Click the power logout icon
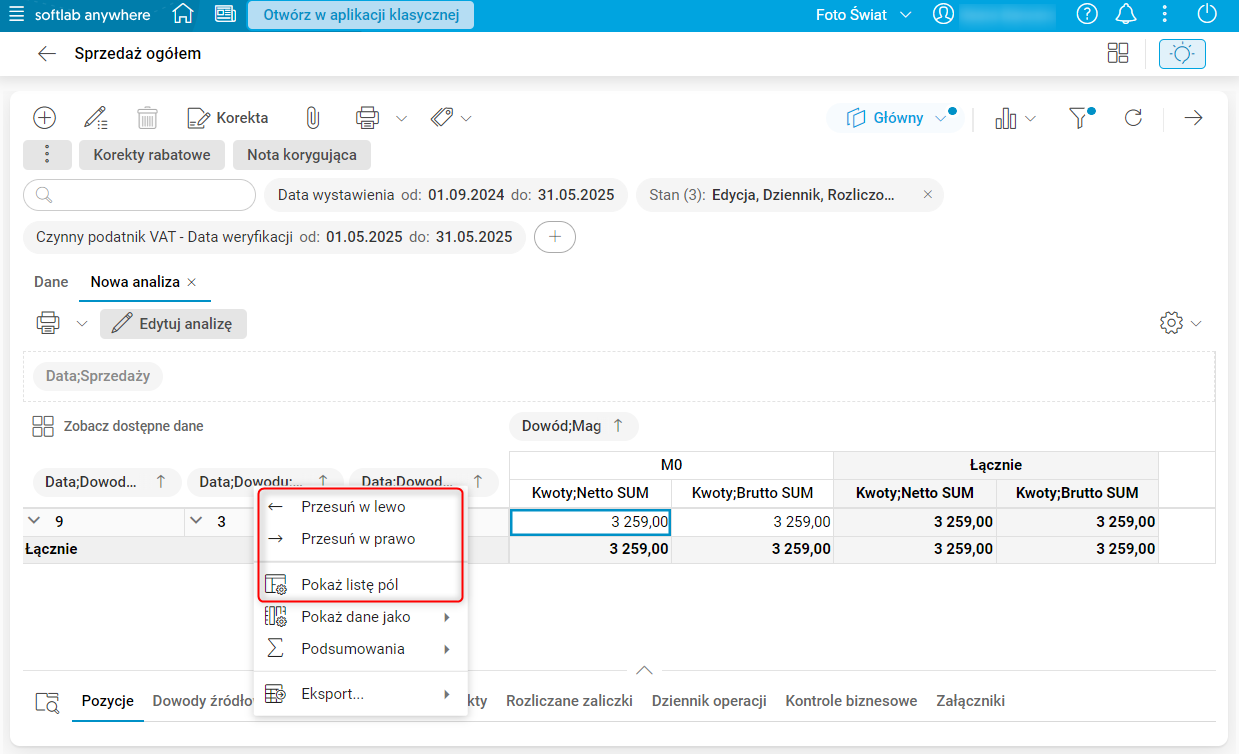 (1207, 15)
